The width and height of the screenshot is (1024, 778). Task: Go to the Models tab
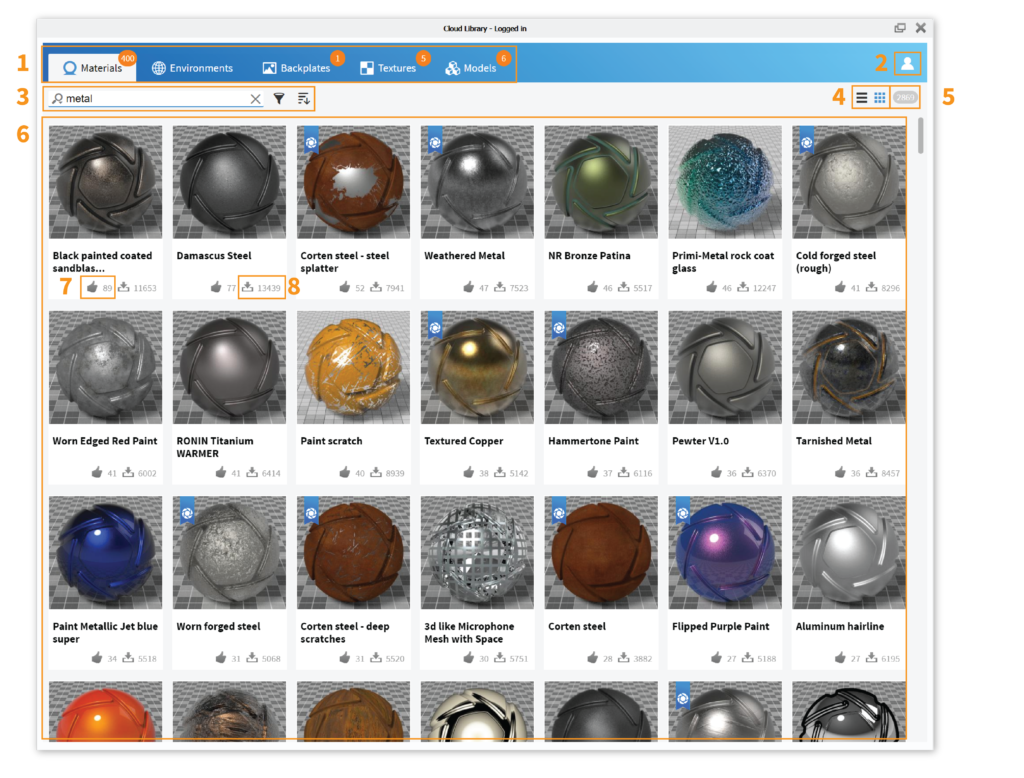tap(471, 68)
